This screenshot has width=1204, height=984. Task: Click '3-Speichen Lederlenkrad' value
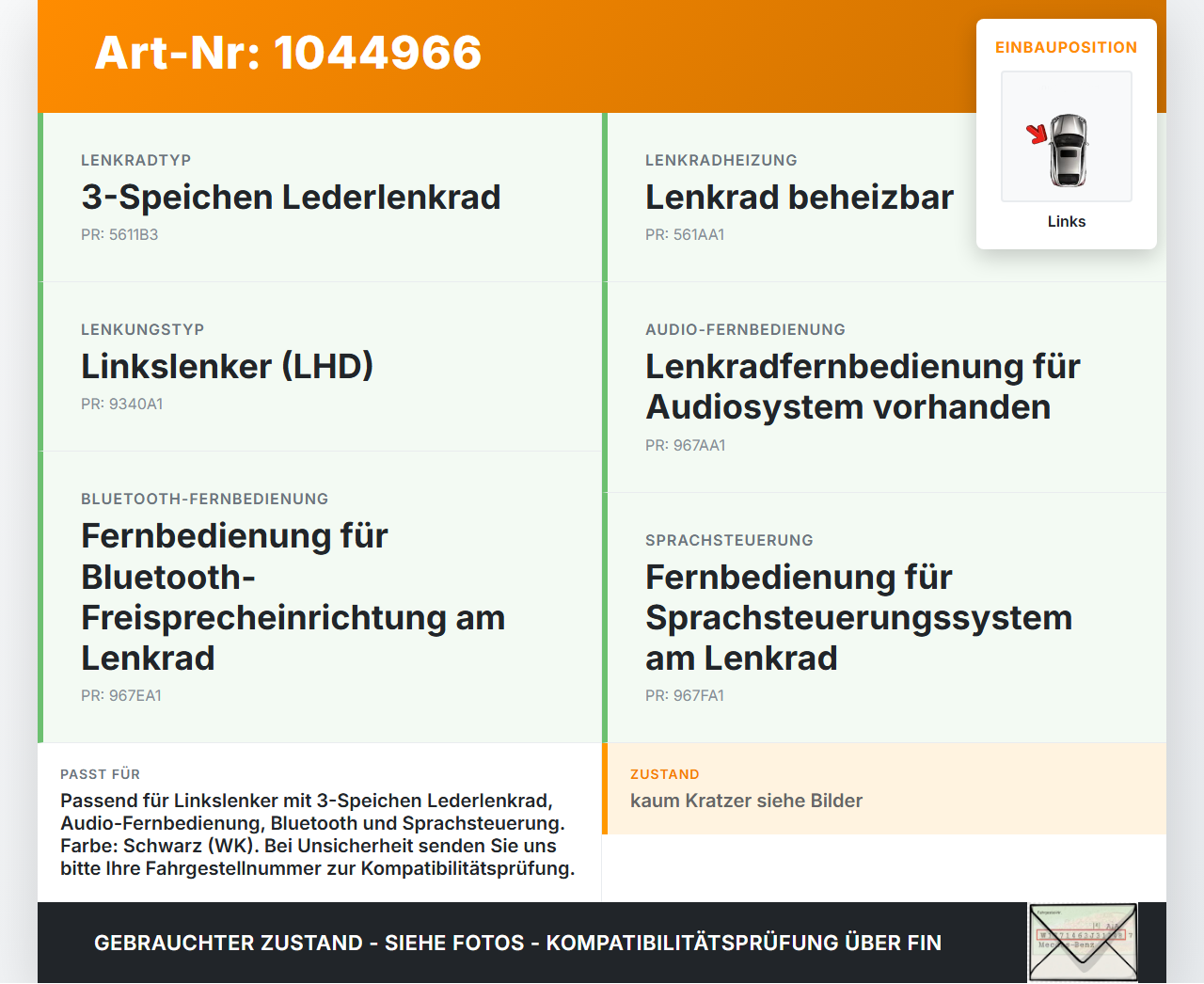[x=291, y=197]
